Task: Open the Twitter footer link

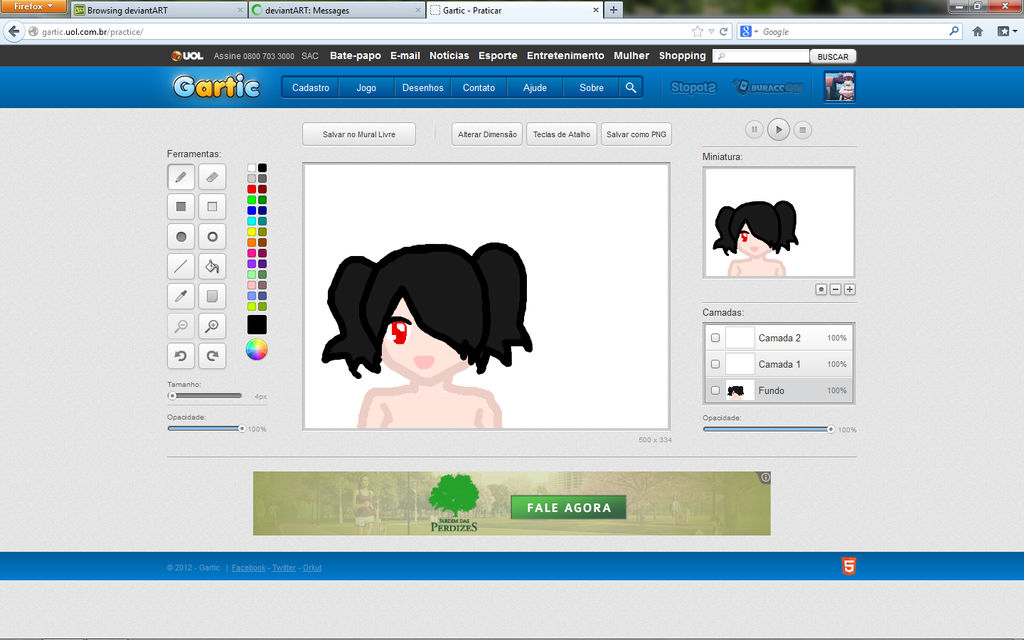Action: pyautogui.click(x=284, y=568)
